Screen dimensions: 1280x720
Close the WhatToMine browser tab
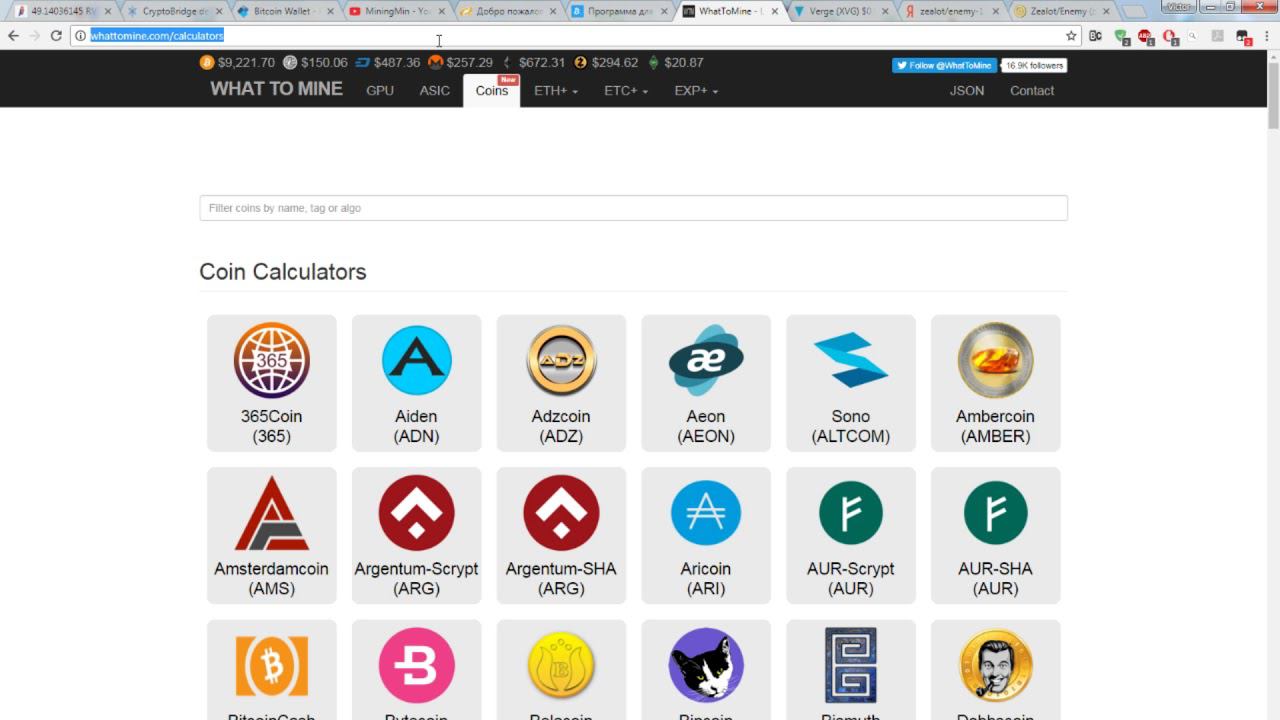tap(774, 12)
